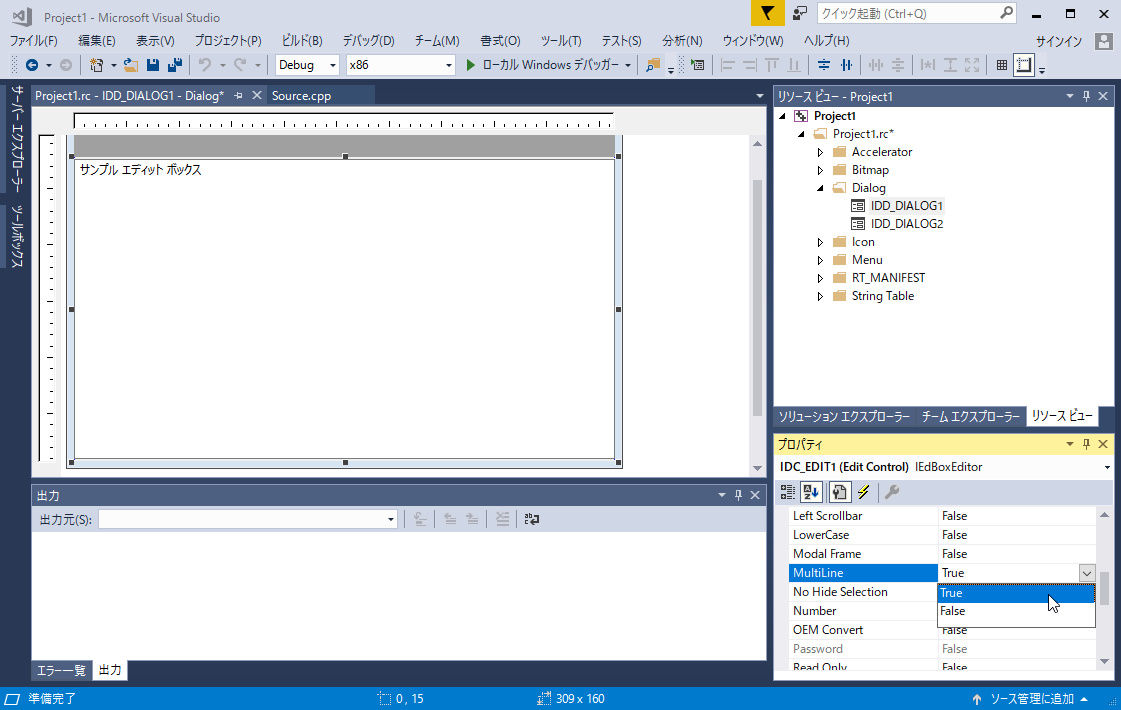Pin the 出力 panel

[x=738, y=495]
